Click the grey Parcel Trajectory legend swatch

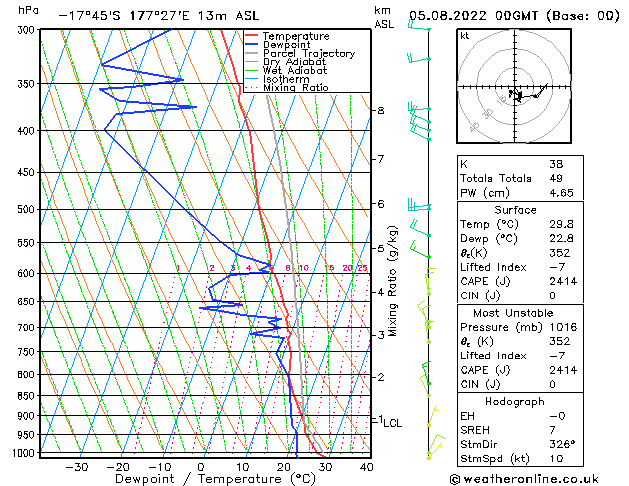pos(251,53)
